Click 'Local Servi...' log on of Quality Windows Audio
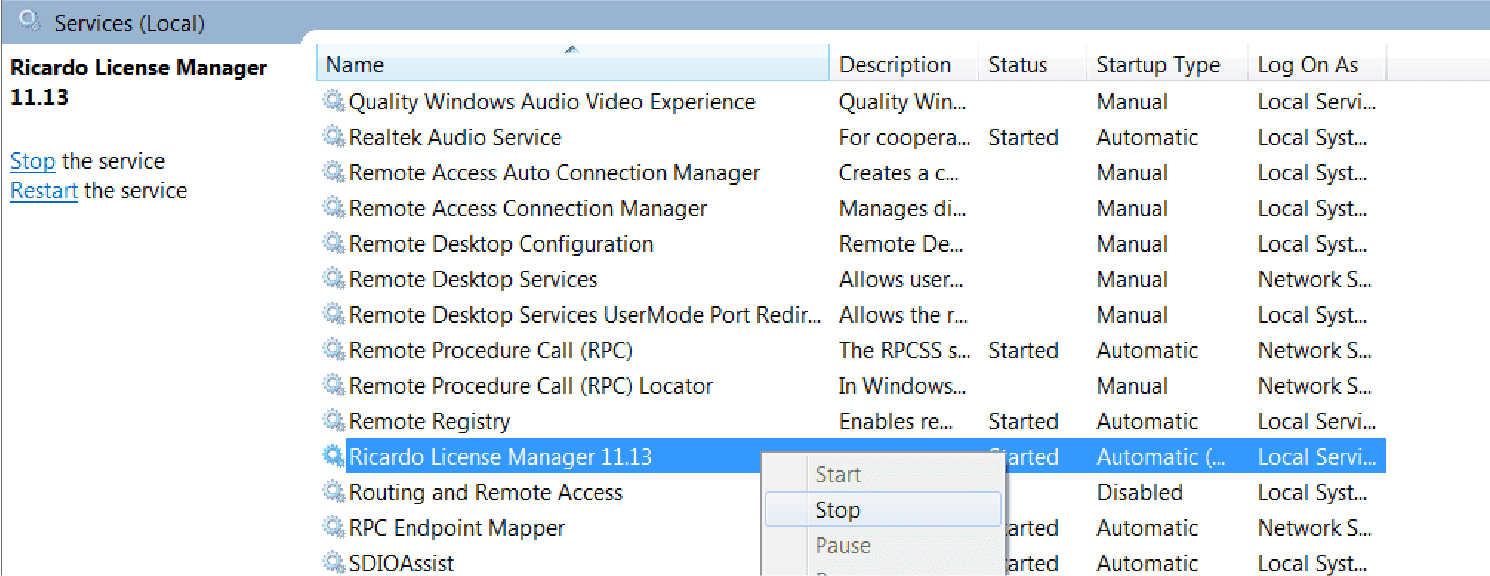 pos(1317,102)
